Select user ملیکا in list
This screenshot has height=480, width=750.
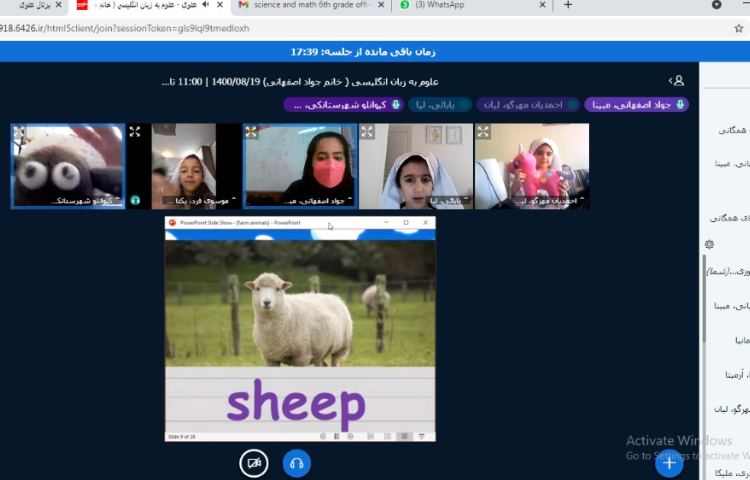732,473
